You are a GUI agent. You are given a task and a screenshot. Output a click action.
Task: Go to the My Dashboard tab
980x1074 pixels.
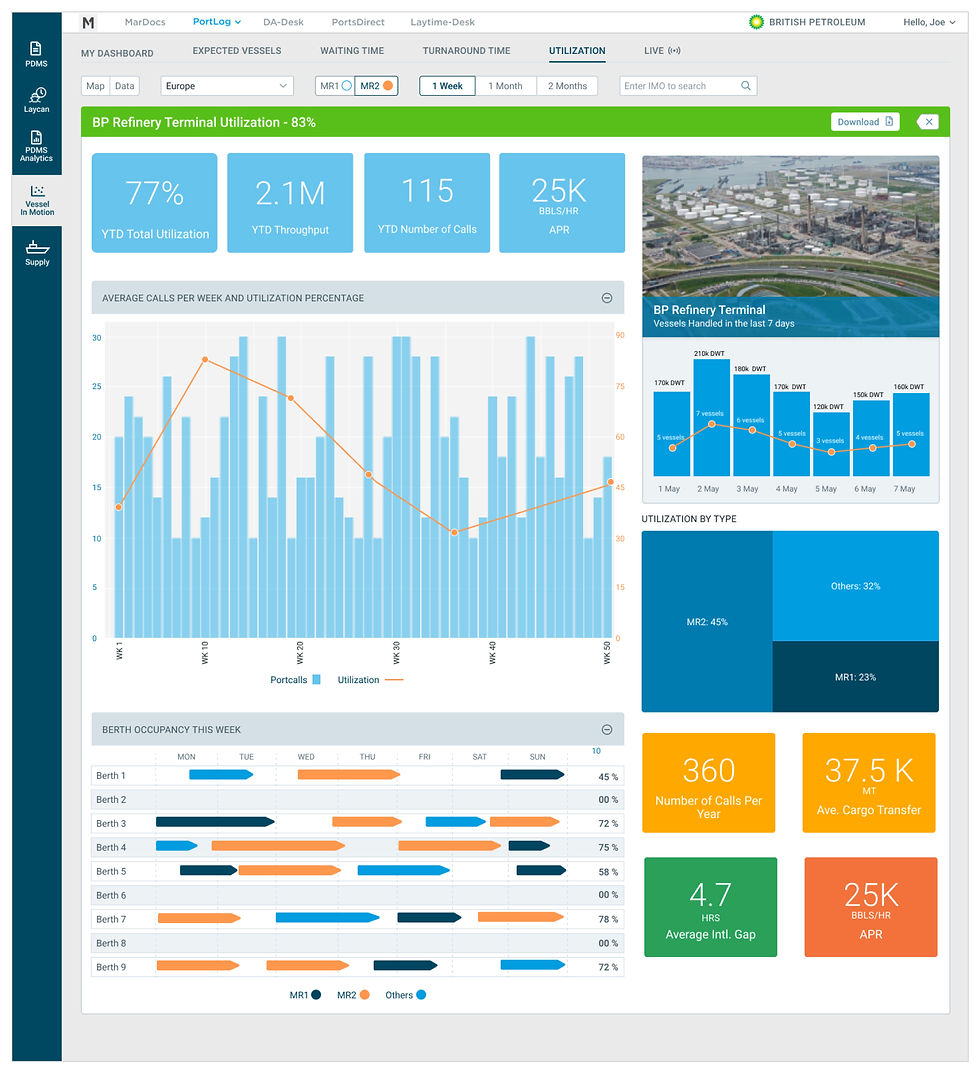[x=117, y=53]
